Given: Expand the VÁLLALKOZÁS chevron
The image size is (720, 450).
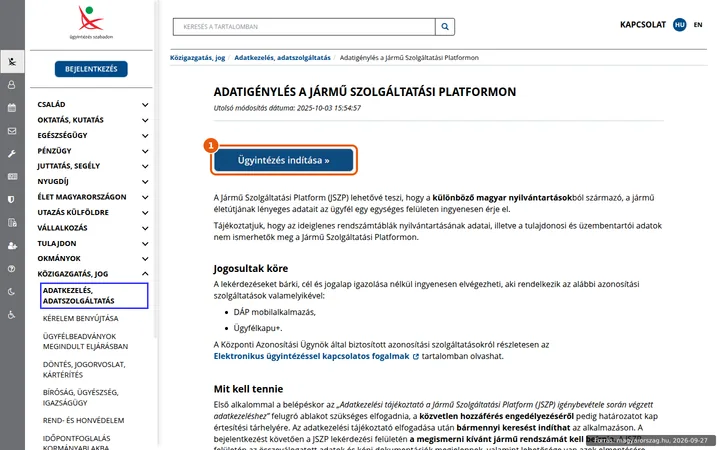Looking at the screenshot, I should point(145,228).
